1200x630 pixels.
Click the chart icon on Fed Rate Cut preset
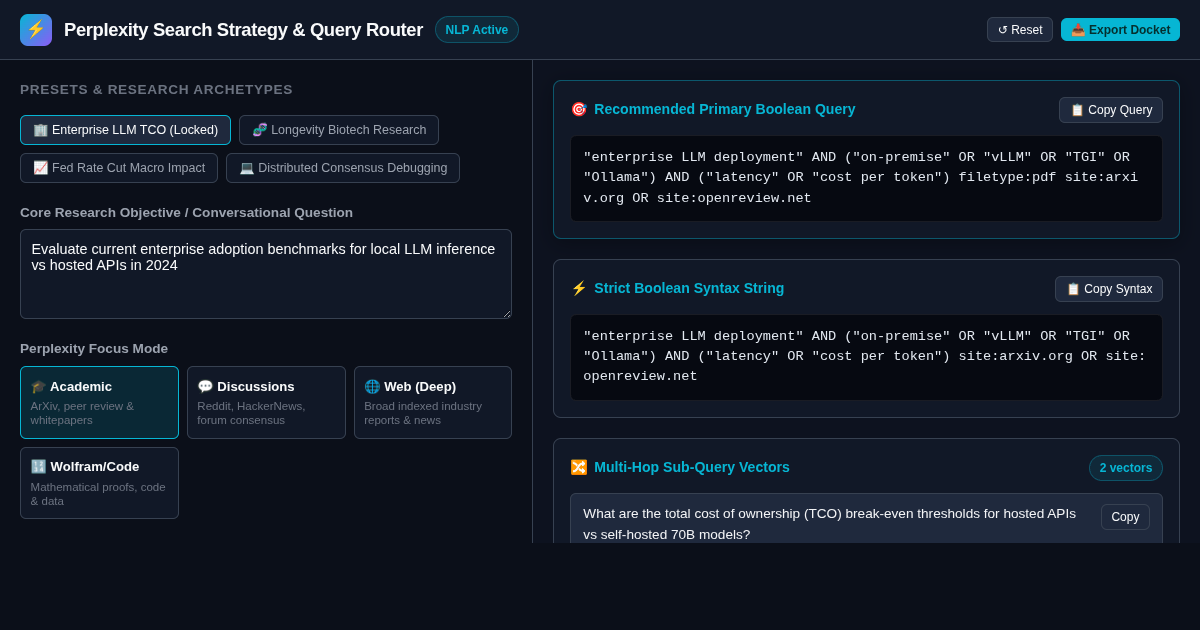click(x=40, y=168)
